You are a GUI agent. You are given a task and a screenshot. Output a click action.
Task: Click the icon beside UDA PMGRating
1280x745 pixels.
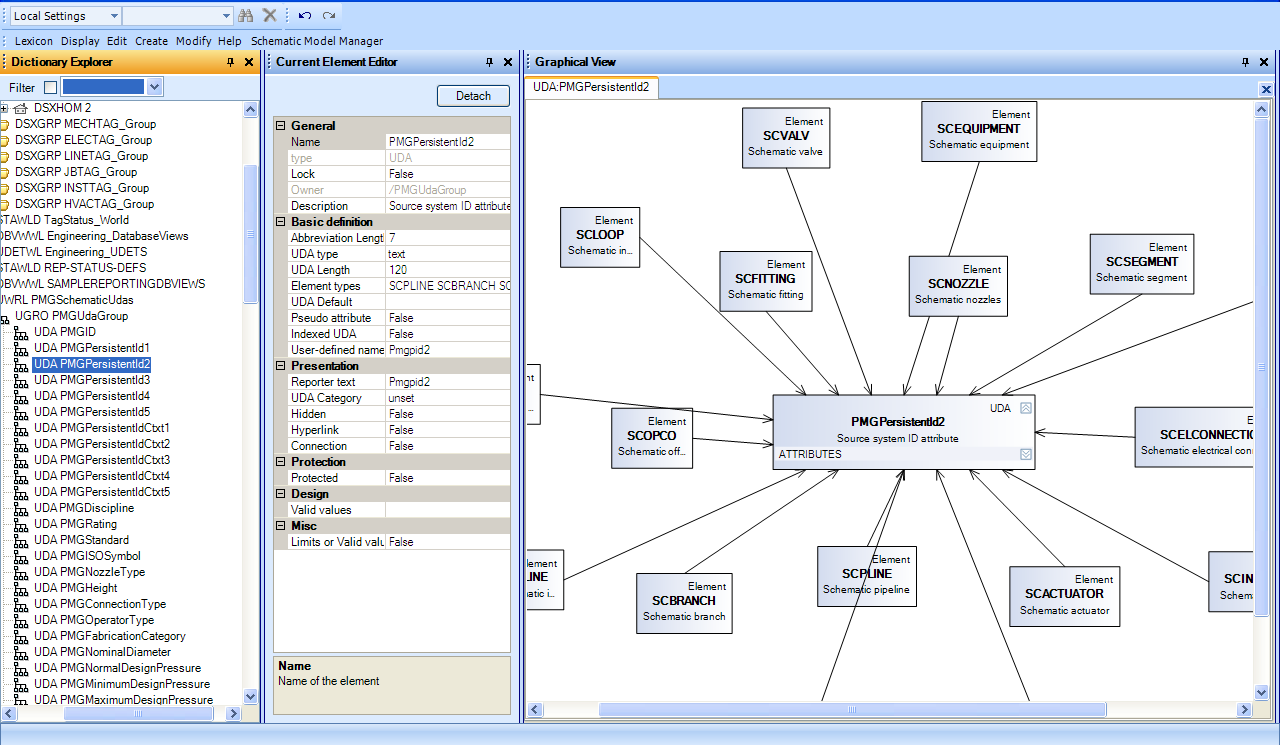coord(22,524)
